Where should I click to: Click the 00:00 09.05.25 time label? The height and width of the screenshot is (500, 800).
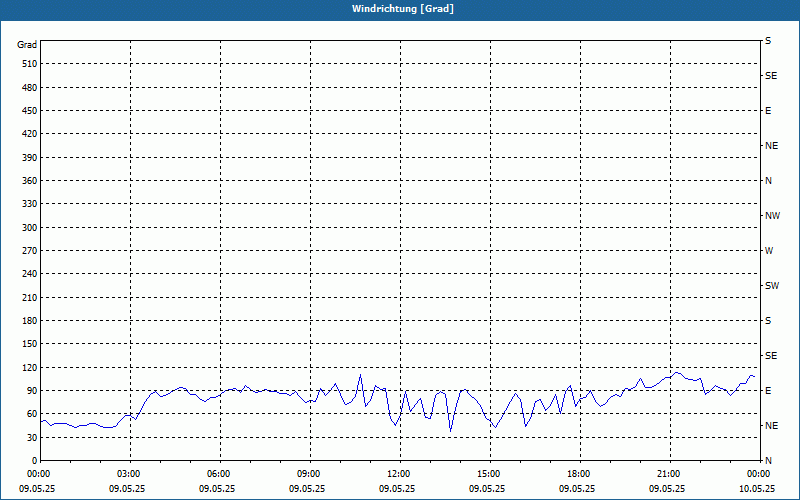(x=38, y=481)
